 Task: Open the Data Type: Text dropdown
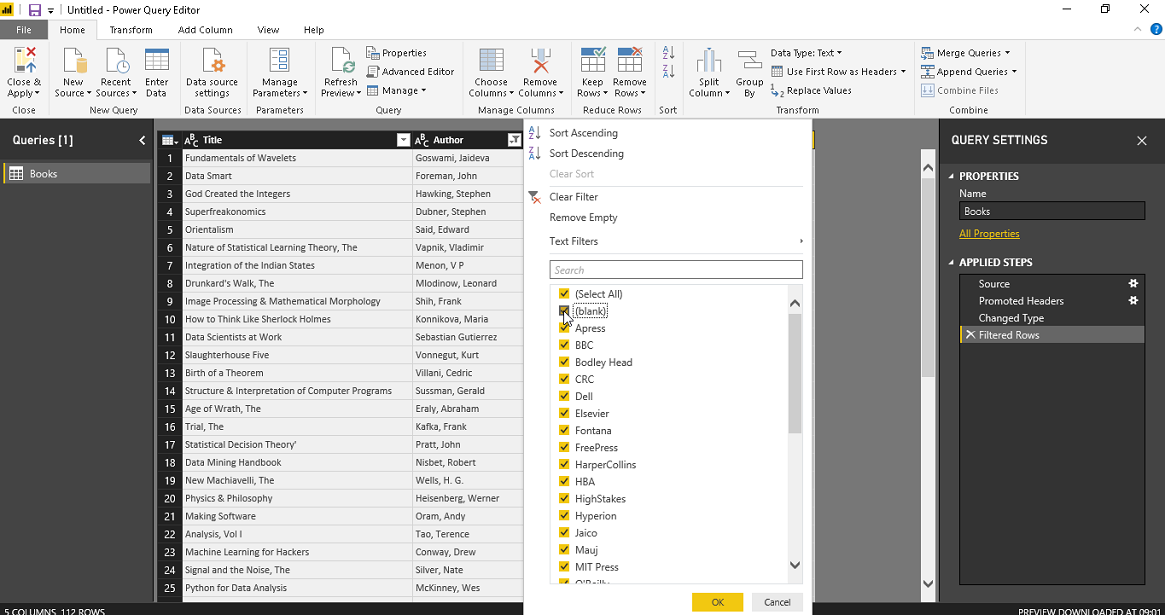806,53
